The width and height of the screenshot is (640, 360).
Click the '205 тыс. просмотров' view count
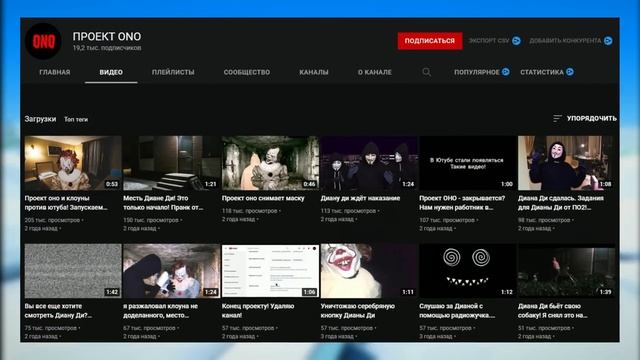tap(52, 220)
